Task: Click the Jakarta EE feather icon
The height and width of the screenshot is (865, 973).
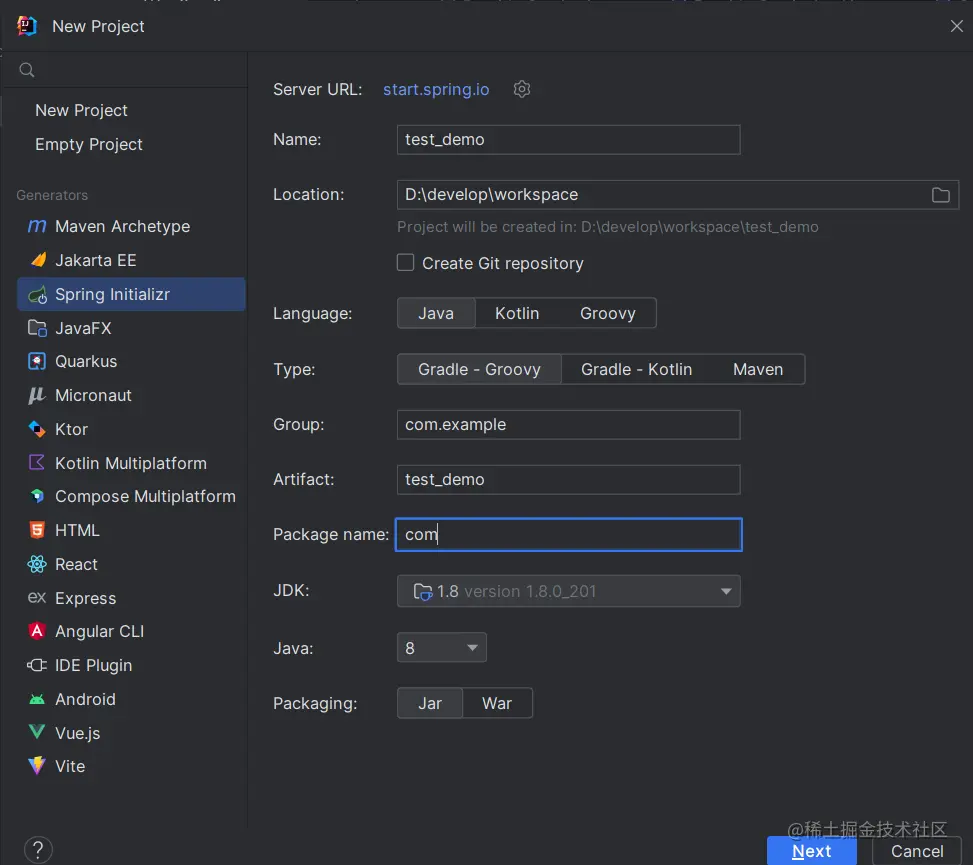Action: (x=38, y=260)
